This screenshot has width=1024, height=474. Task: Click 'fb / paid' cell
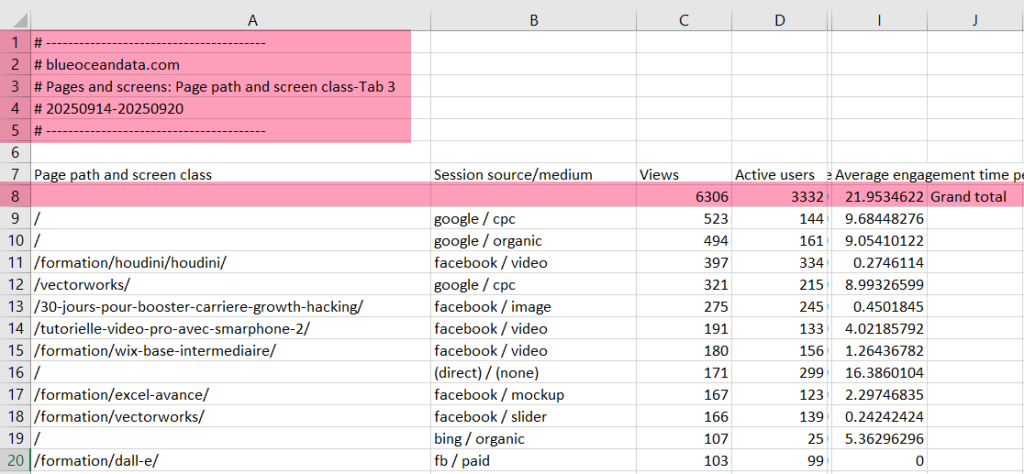(x=534, y=460)
